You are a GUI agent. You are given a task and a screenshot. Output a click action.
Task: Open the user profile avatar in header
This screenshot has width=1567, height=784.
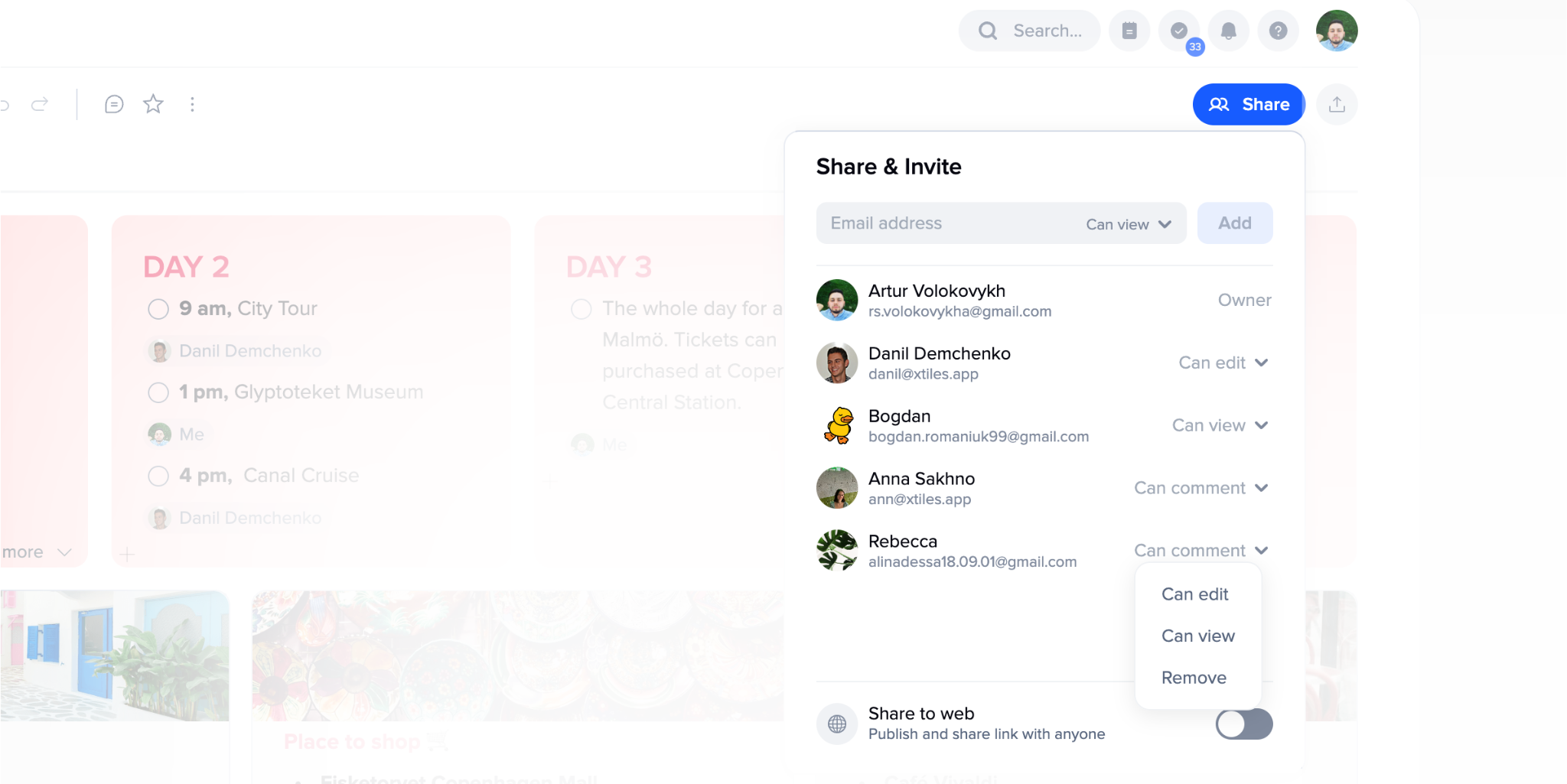pyautogui.click(x=1337, y=31)
